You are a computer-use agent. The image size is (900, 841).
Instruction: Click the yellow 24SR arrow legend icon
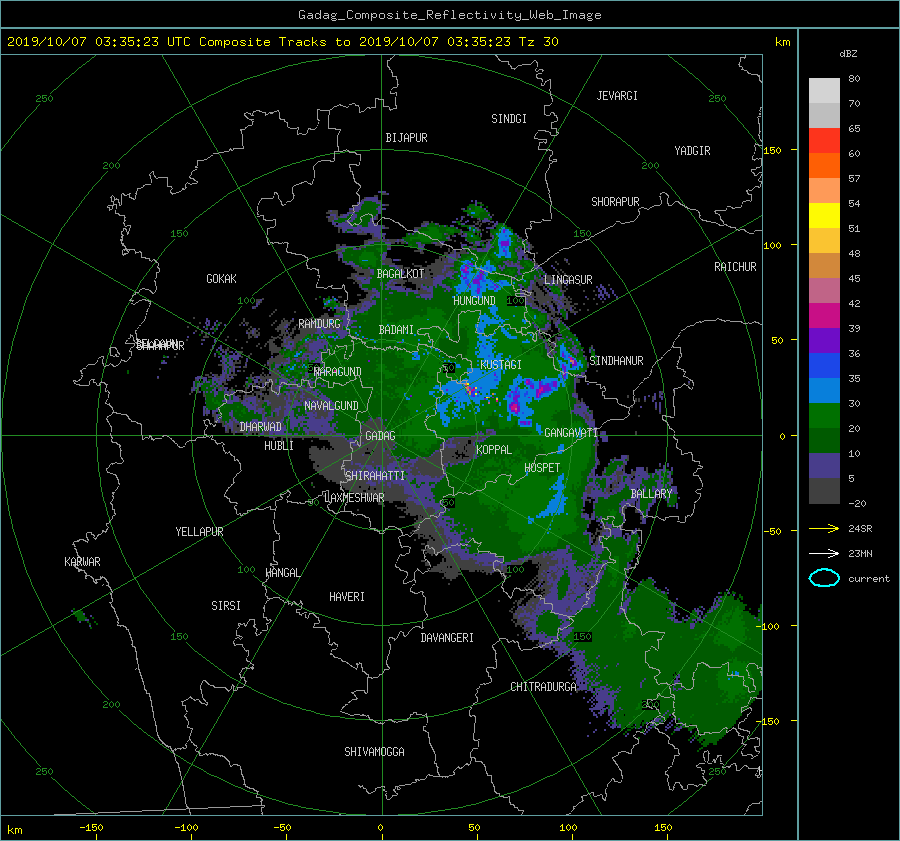[824, 528]
